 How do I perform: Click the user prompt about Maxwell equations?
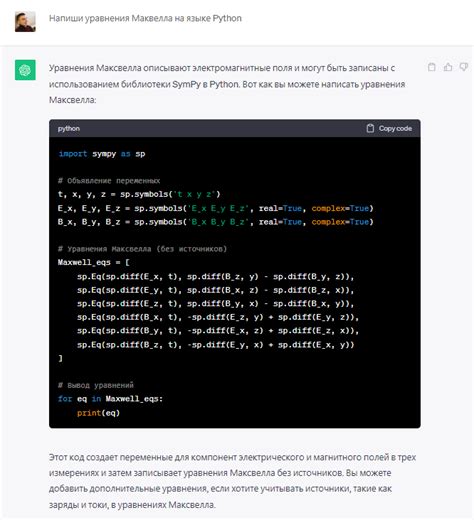[145, 18]
